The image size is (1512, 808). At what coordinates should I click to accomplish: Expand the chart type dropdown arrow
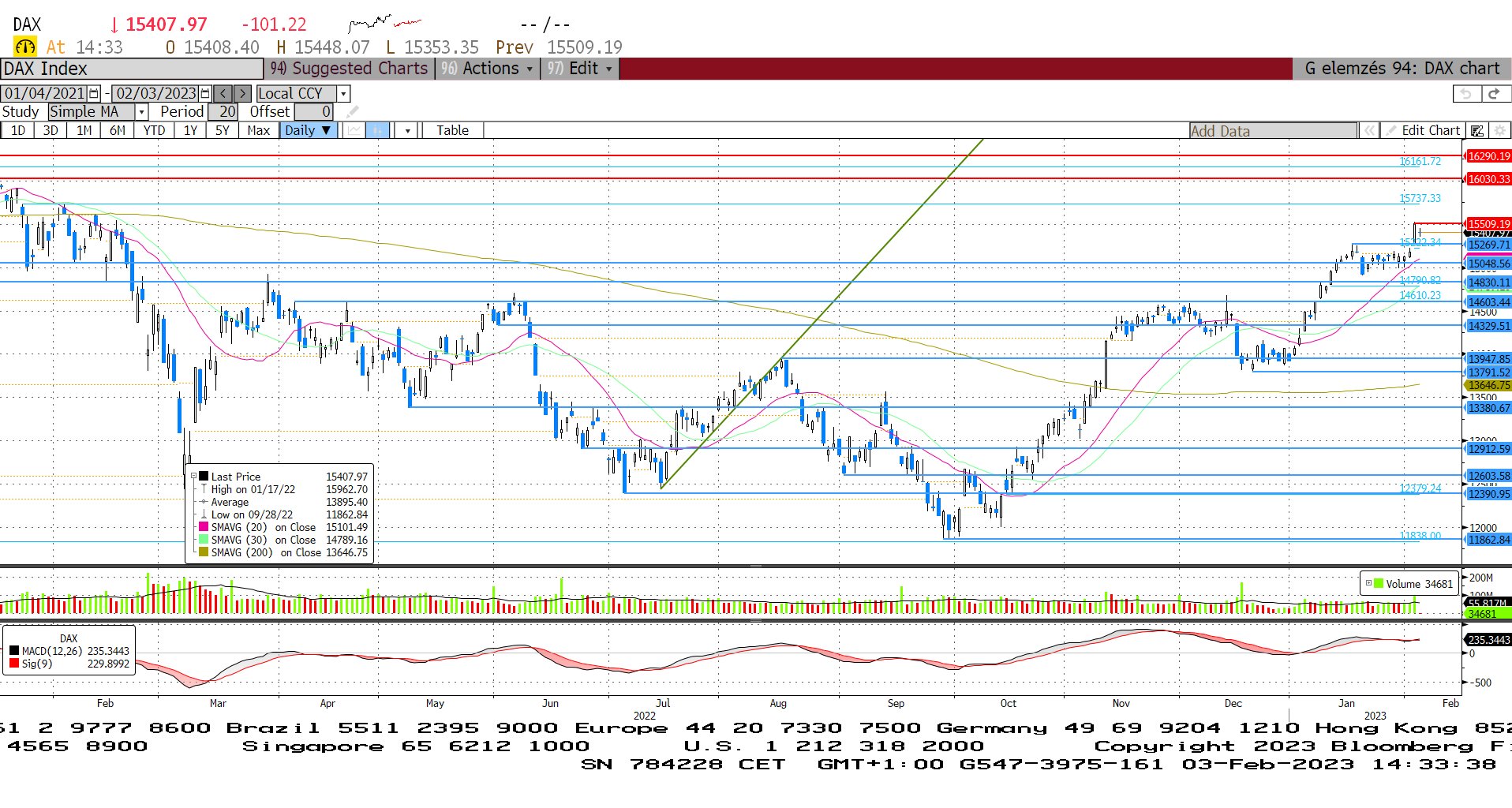pyautogui.click(x=407, y=130)
